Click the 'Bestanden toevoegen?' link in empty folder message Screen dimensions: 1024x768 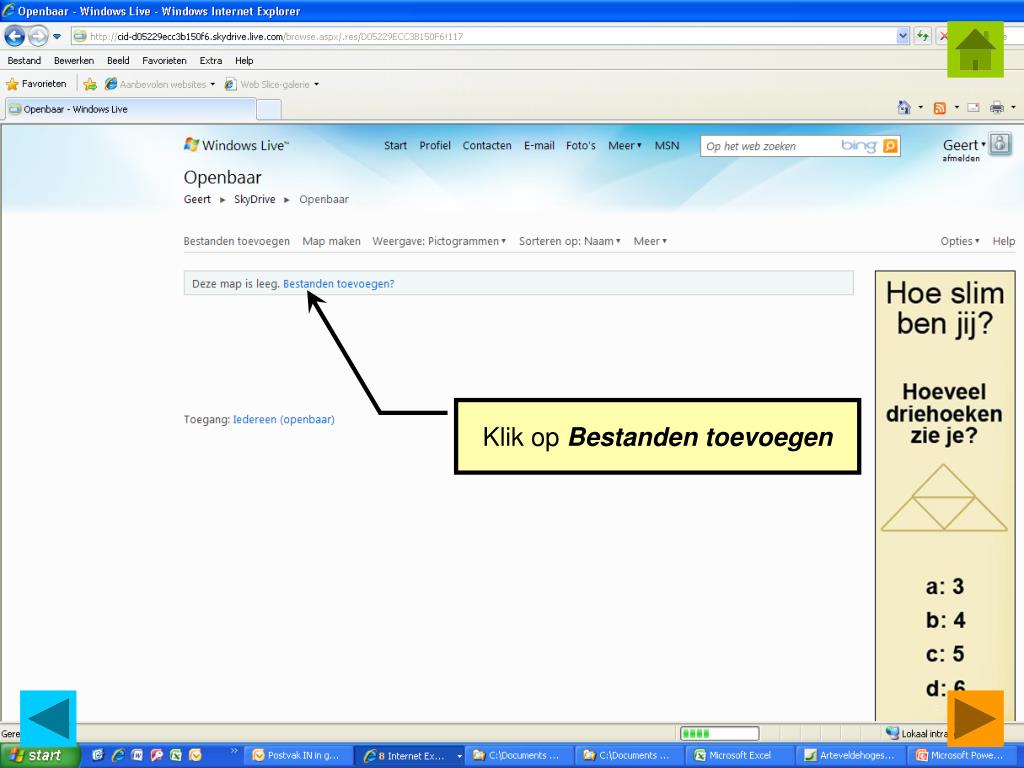tap(338, 284)
